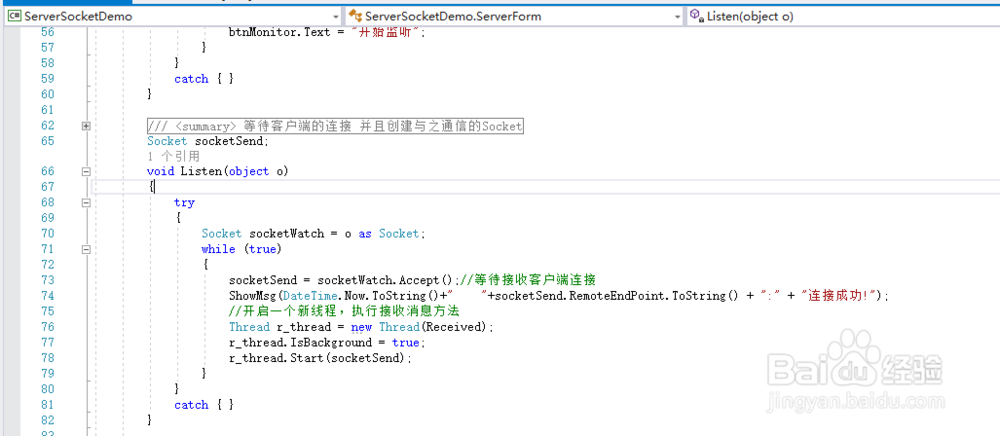Click line number 80 in the gutter

coord(47,389)
